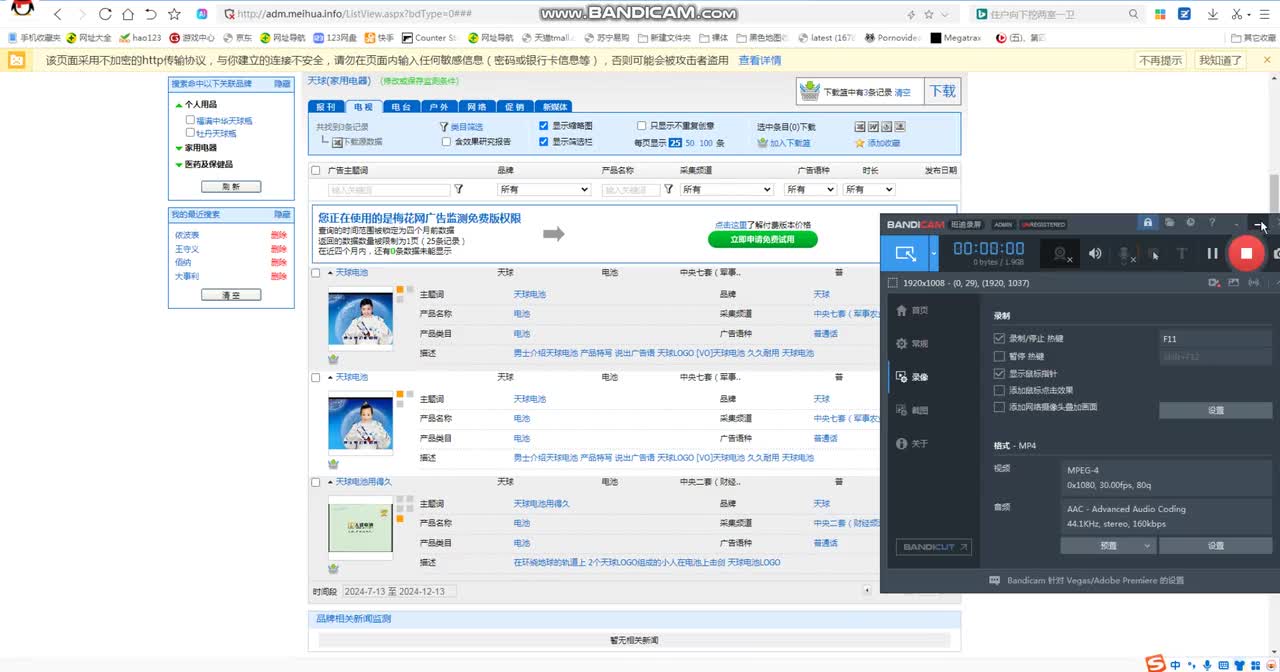Open the 采集频道 filter 所有 dropdown

point(726,189)
